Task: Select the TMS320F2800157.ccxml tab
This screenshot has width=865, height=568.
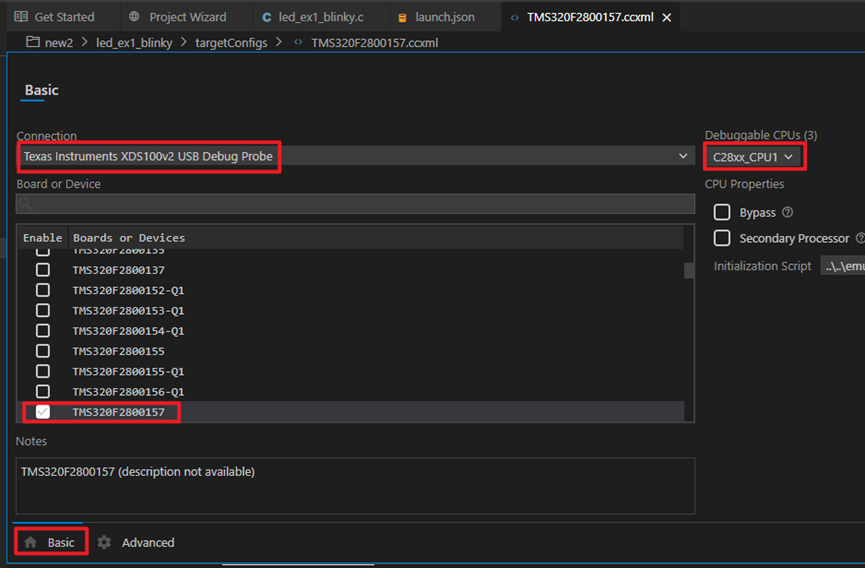Action: point(590,17)
